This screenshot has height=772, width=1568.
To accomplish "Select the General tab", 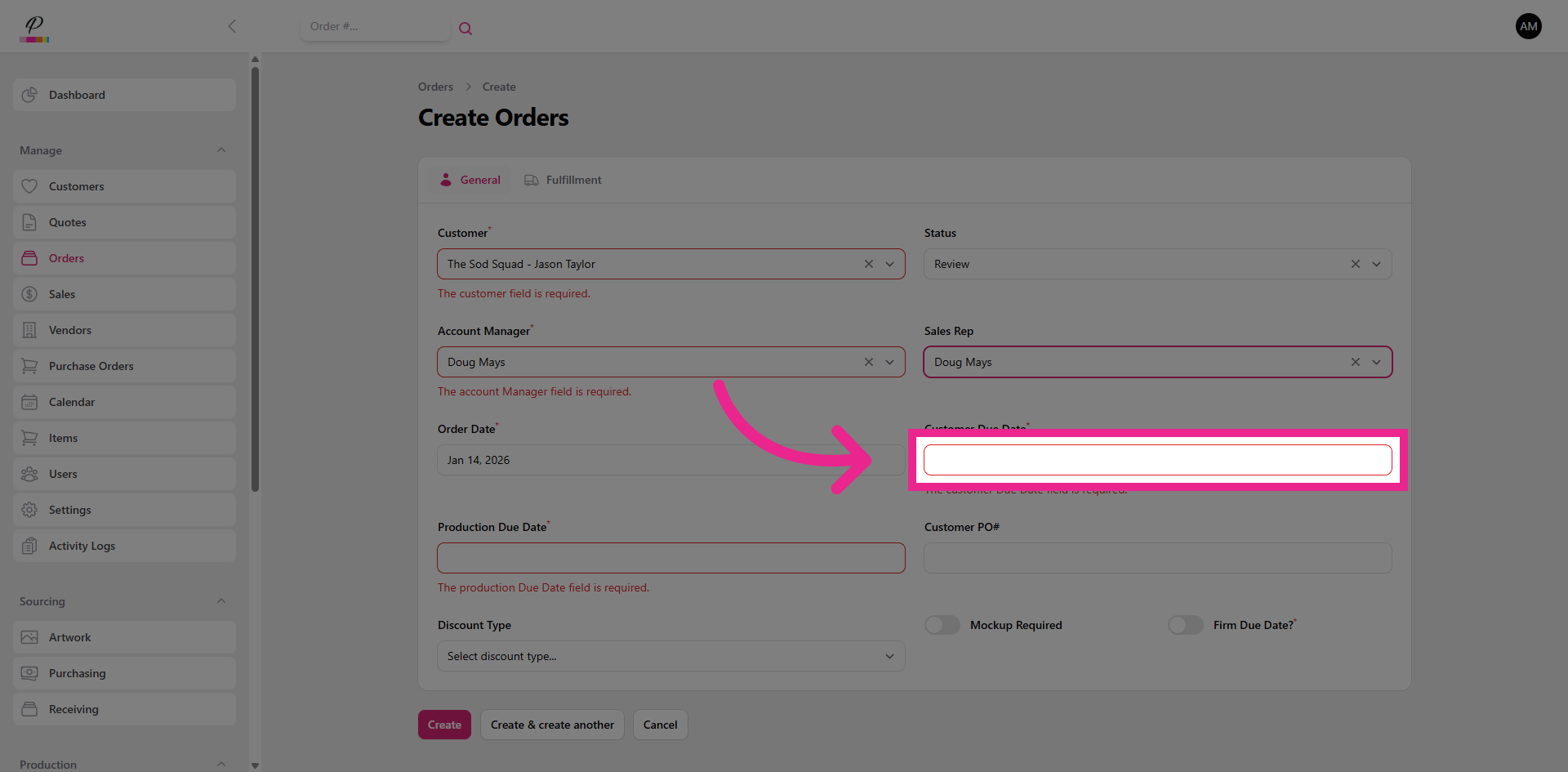I will (x=470, y=180).
